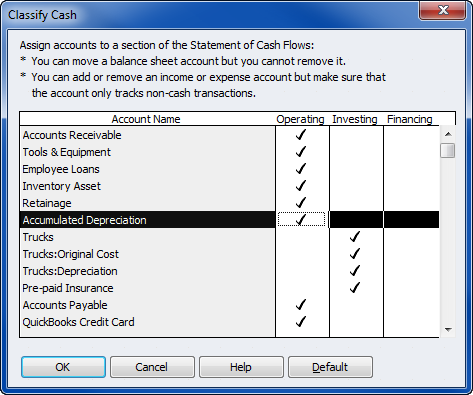Select the Retainage account name

tap(47, 203)
